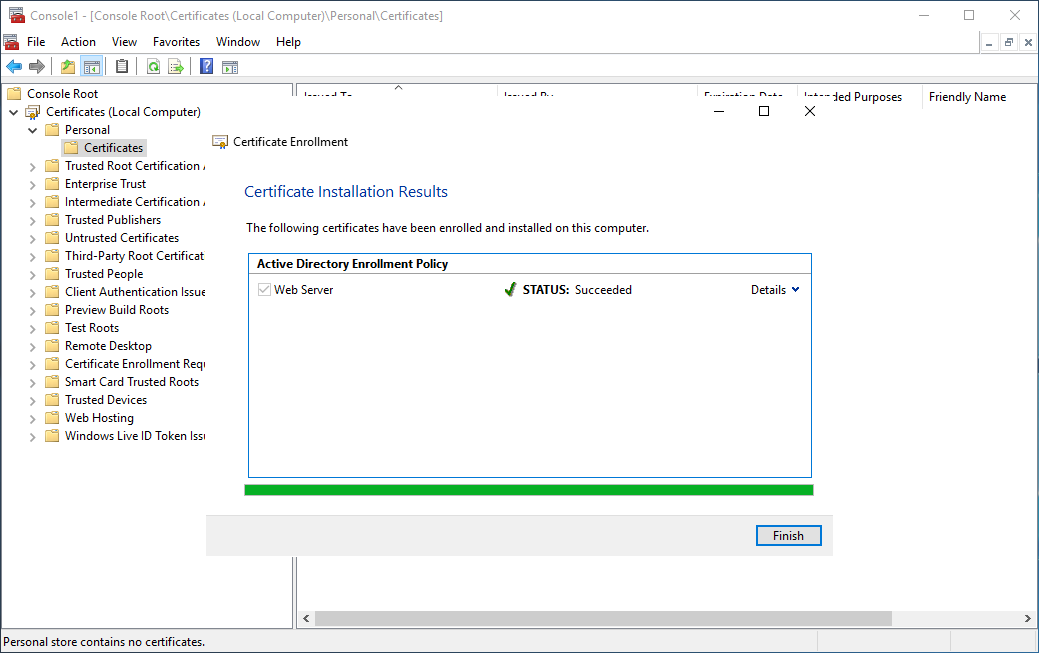
Task: Open Help with the question mark icon
Action: 206,67
